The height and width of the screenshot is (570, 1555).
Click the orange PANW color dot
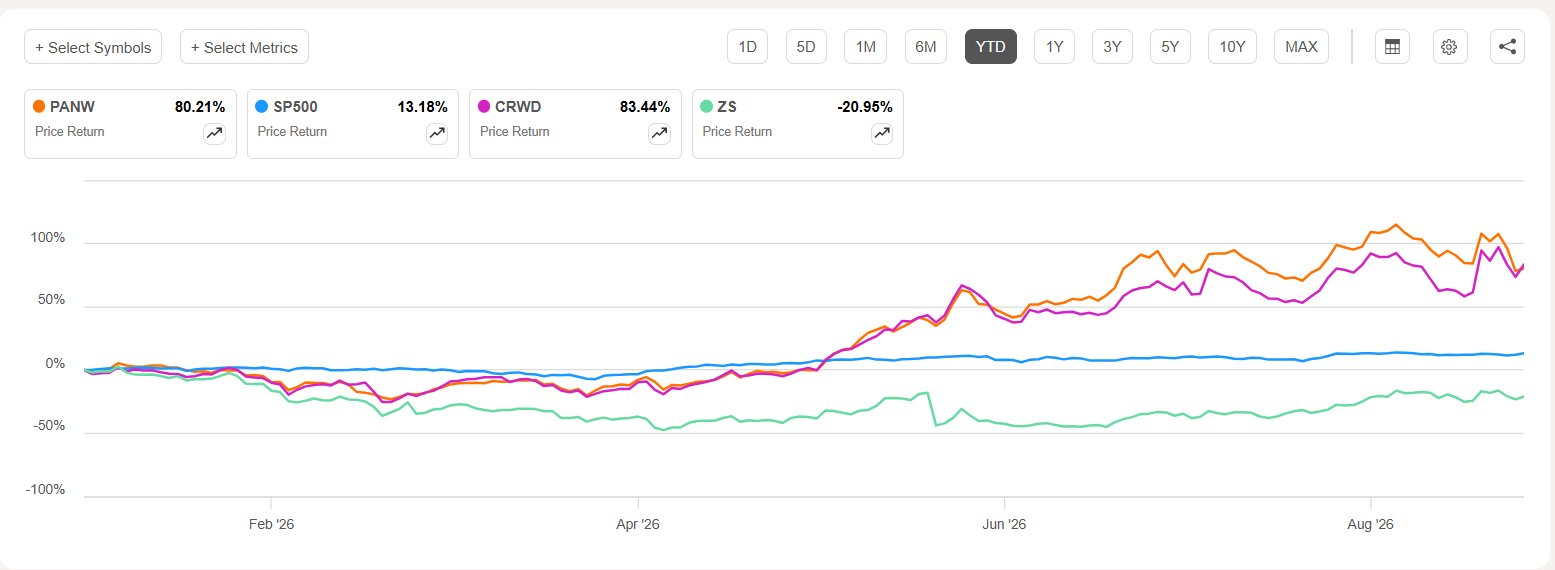click(x=39, y=106)
